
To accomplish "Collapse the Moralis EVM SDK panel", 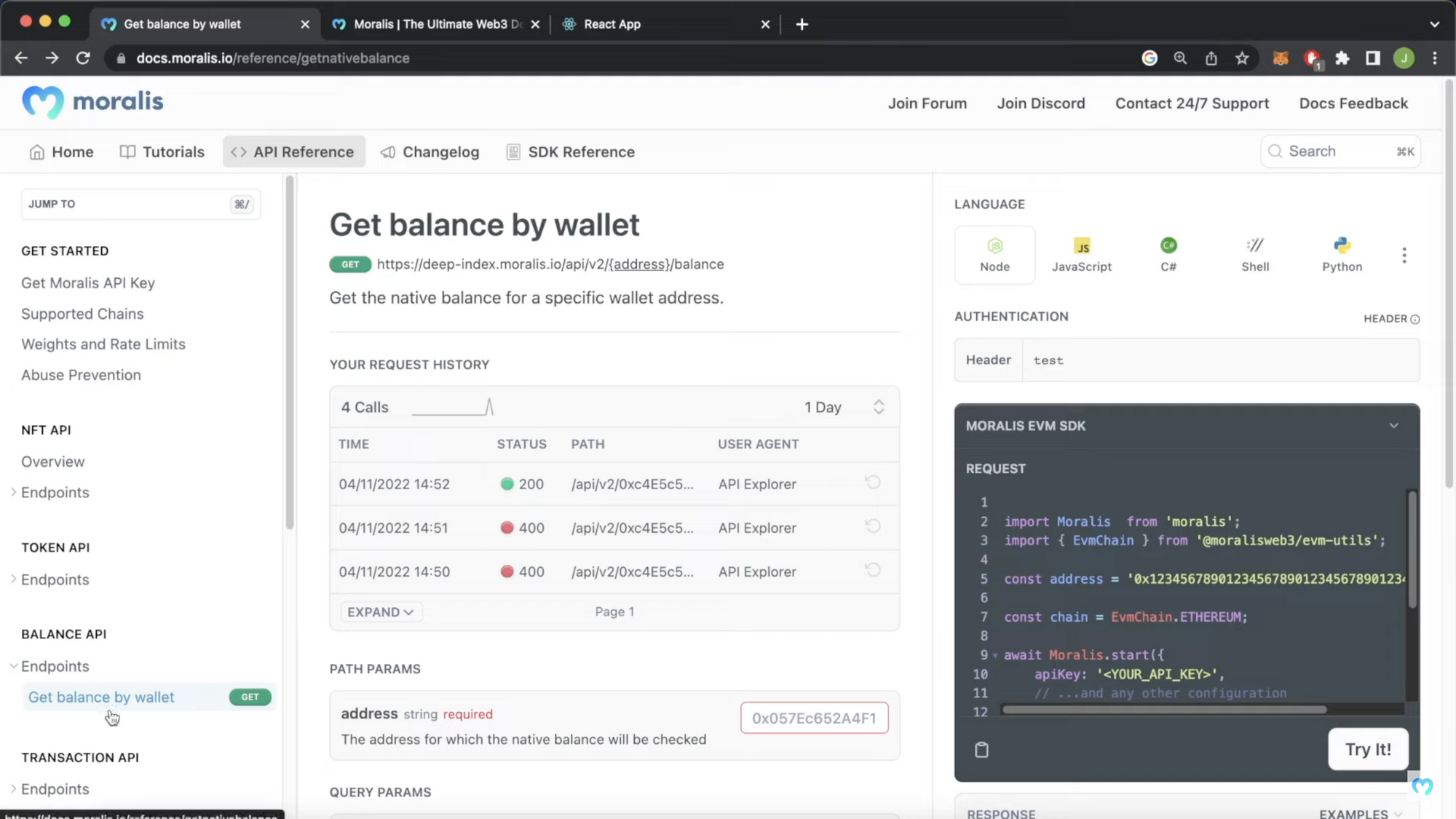I will (1393, 426).
